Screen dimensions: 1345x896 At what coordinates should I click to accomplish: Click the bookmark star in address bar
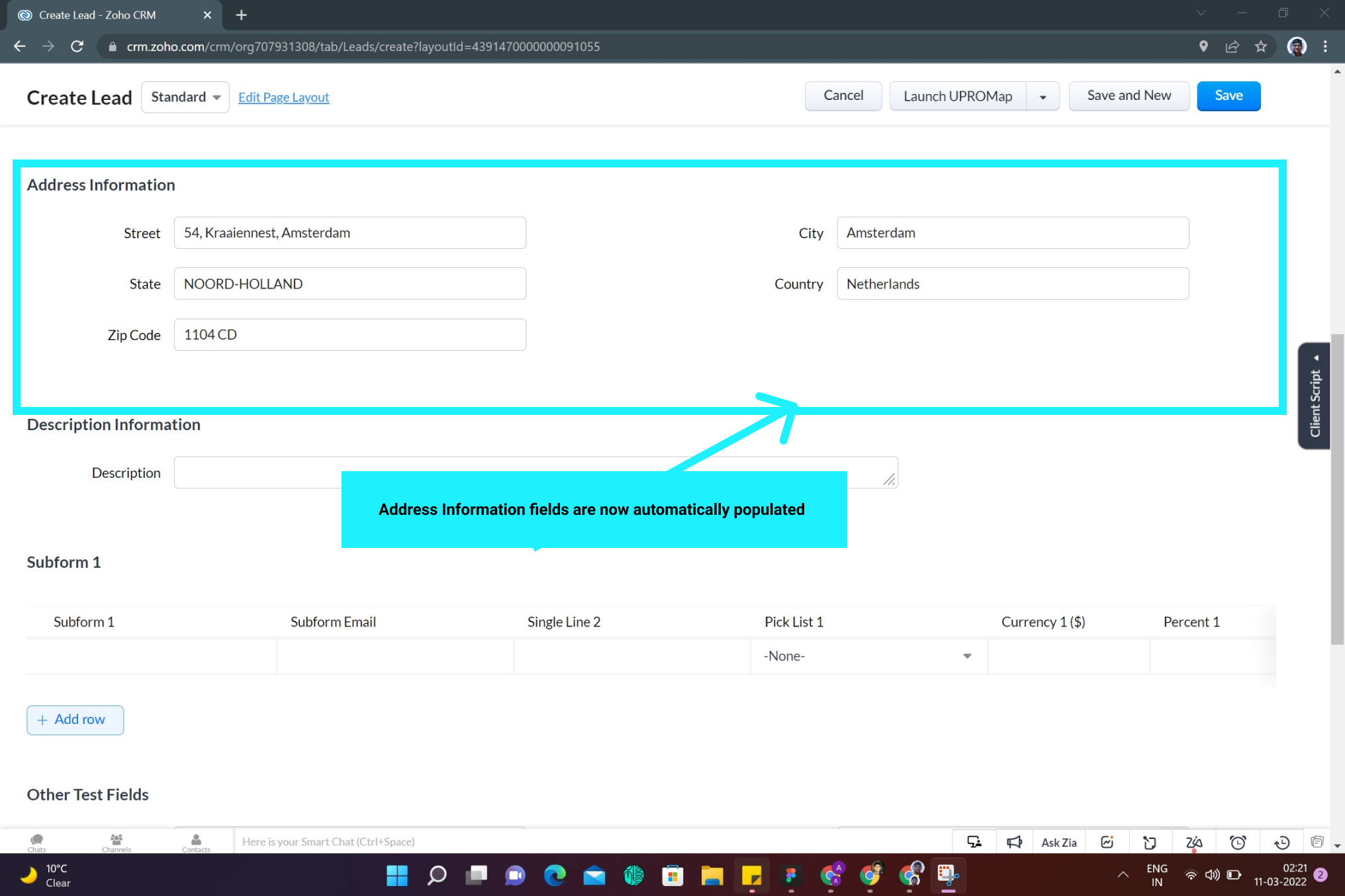1260,46
